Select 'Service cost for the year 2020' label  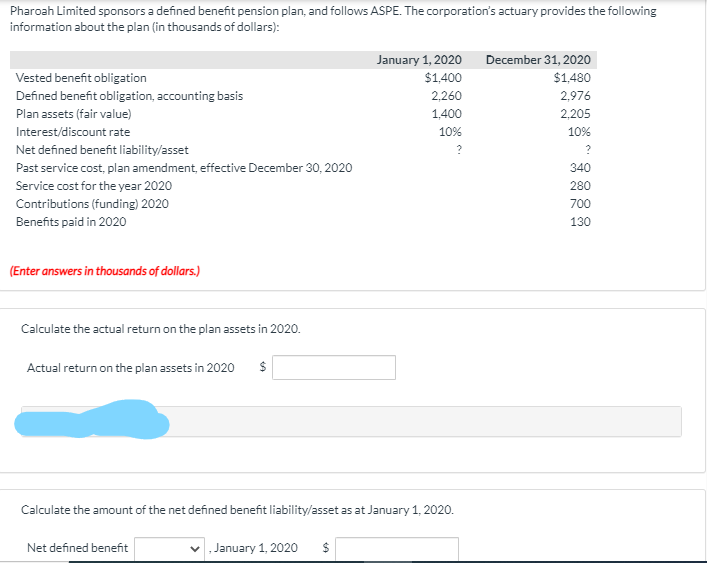(94, 186)
